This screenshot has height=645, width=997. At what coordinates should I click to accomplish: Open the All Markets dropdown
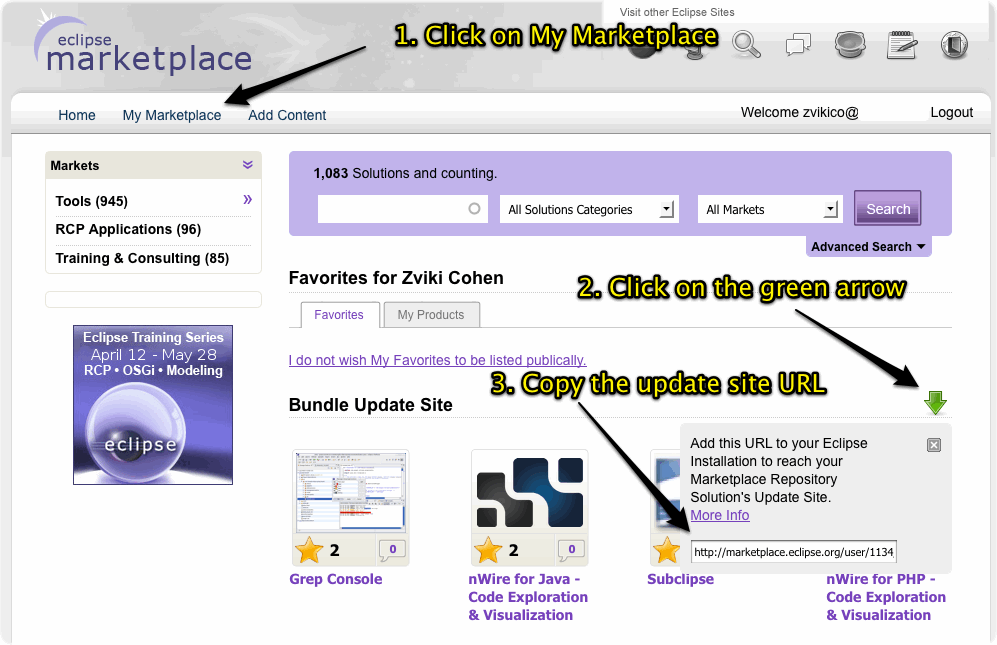pos(770,209)
